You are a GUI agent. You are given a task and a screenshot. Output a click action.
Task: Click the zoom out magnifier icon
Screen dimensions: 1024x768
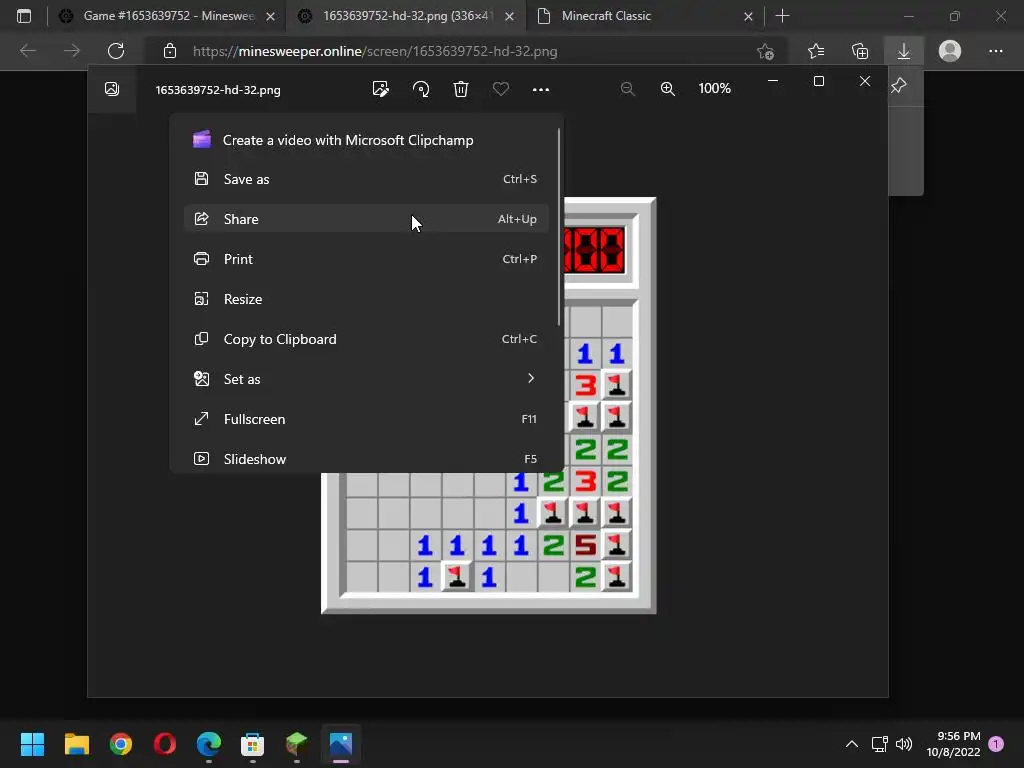pyautogui.click(x=628, y=89)
